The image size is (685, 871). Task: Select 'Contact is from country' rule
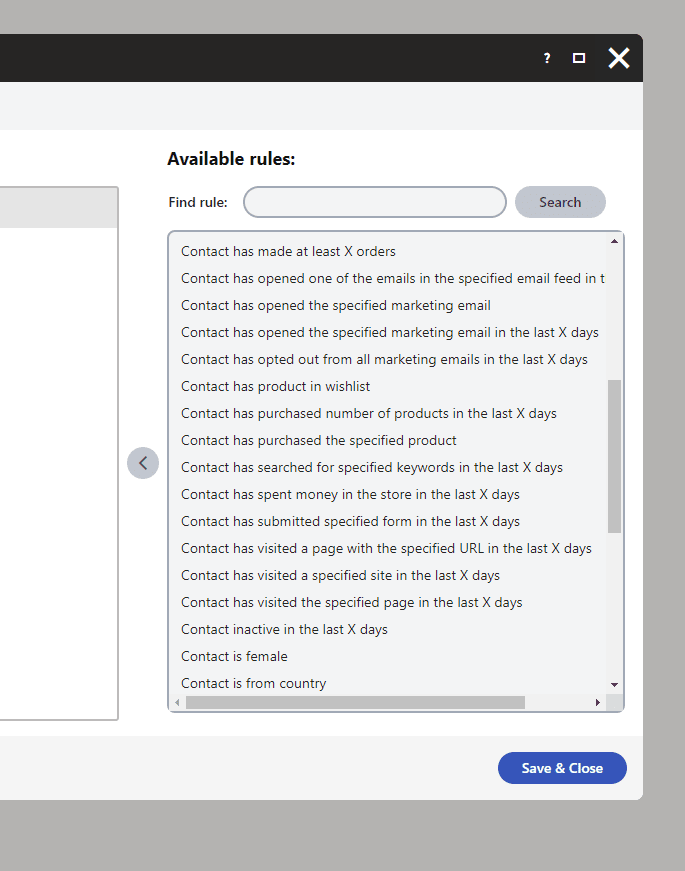254,683
